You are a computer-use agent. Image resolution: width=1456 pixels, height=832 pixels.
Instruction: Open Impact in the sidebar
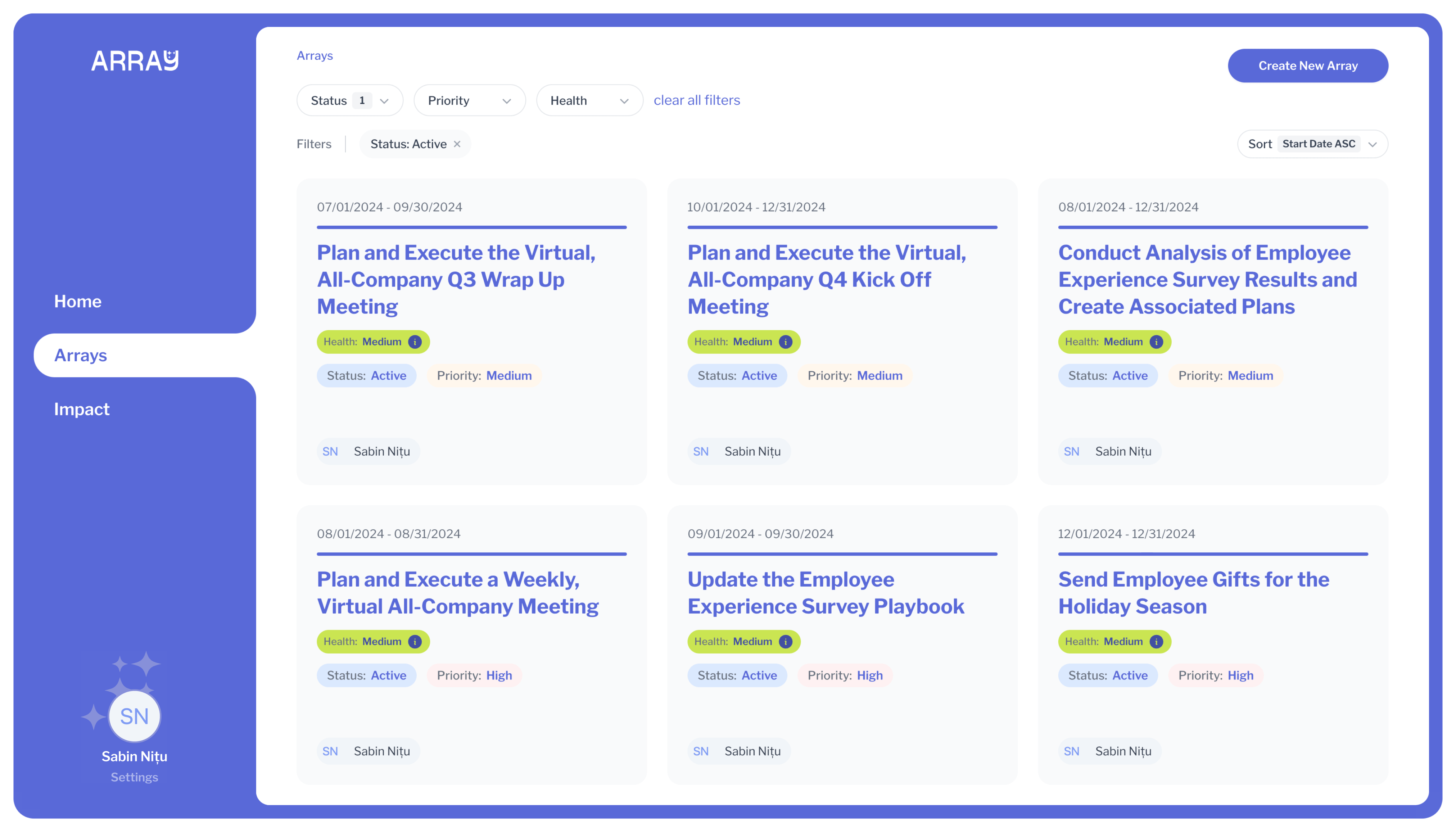[82, 409]
